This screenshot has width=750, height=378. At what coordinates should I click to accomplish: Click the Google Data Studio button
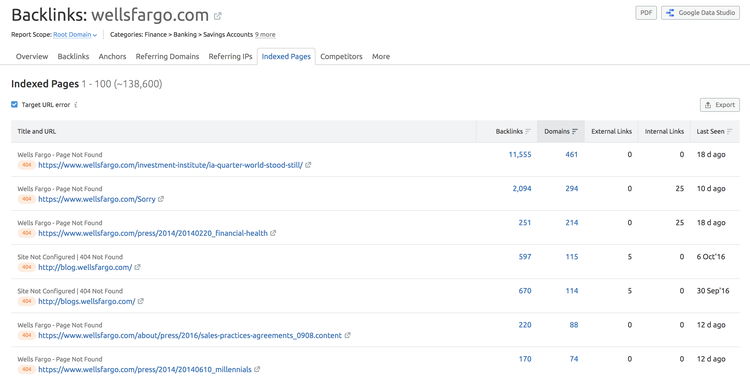click(x=700, y=13)
